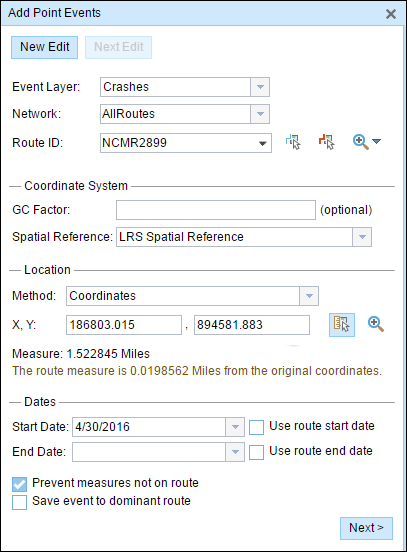This screenshot has height=552, width=407.
Task: Click the X coordinate field 186803.015
Action: tap(124, 325)
